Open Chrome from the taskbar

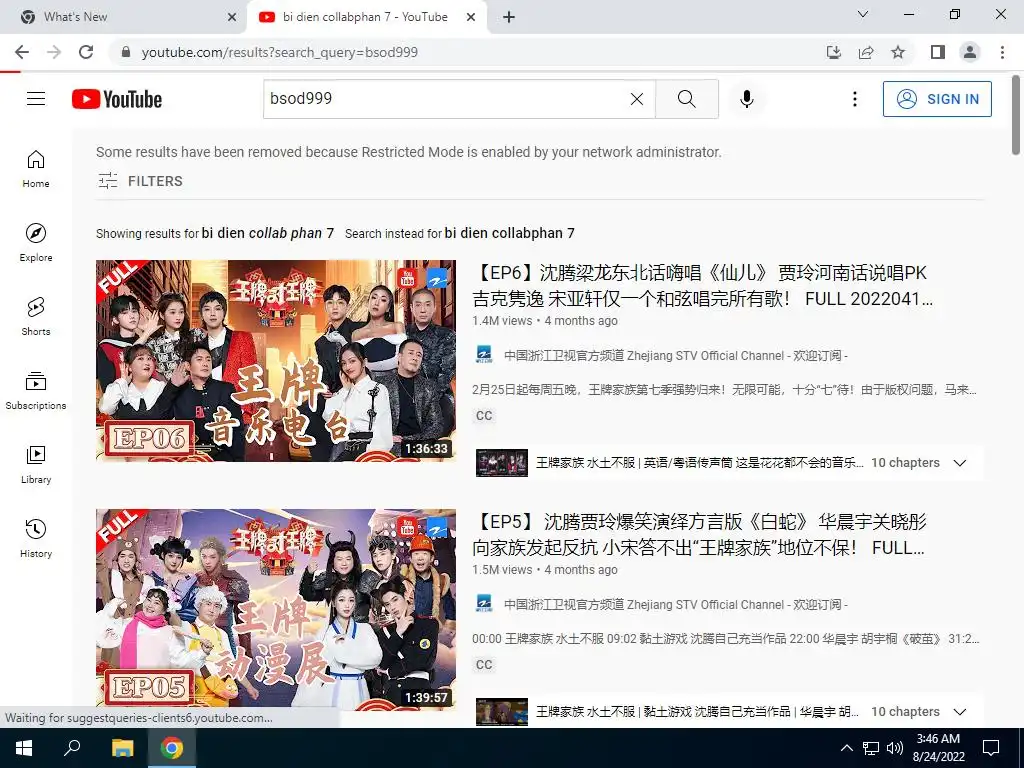(x=172, y=748)
